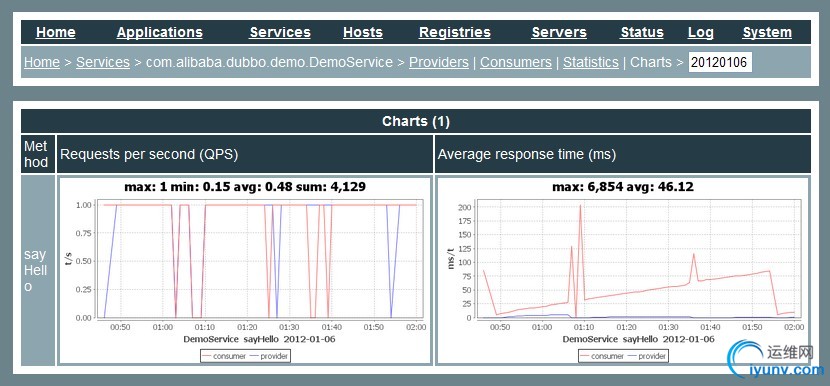Screen dimensions: 830x386
Task: Click the Method column header
Action: tap(38, 154)
